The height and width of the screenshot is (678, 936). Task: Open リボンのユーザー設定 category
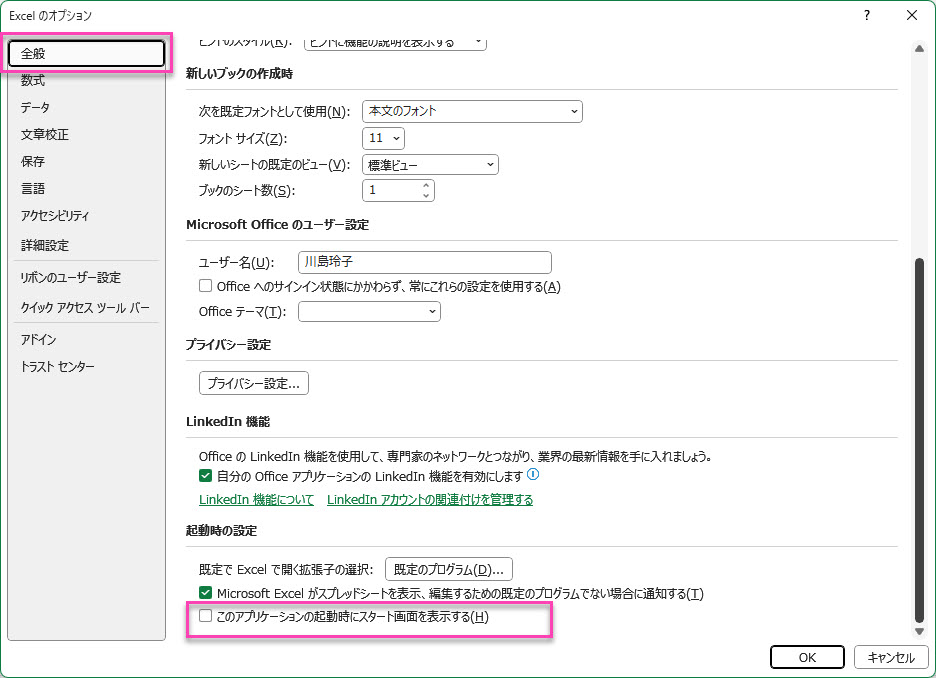71,278
